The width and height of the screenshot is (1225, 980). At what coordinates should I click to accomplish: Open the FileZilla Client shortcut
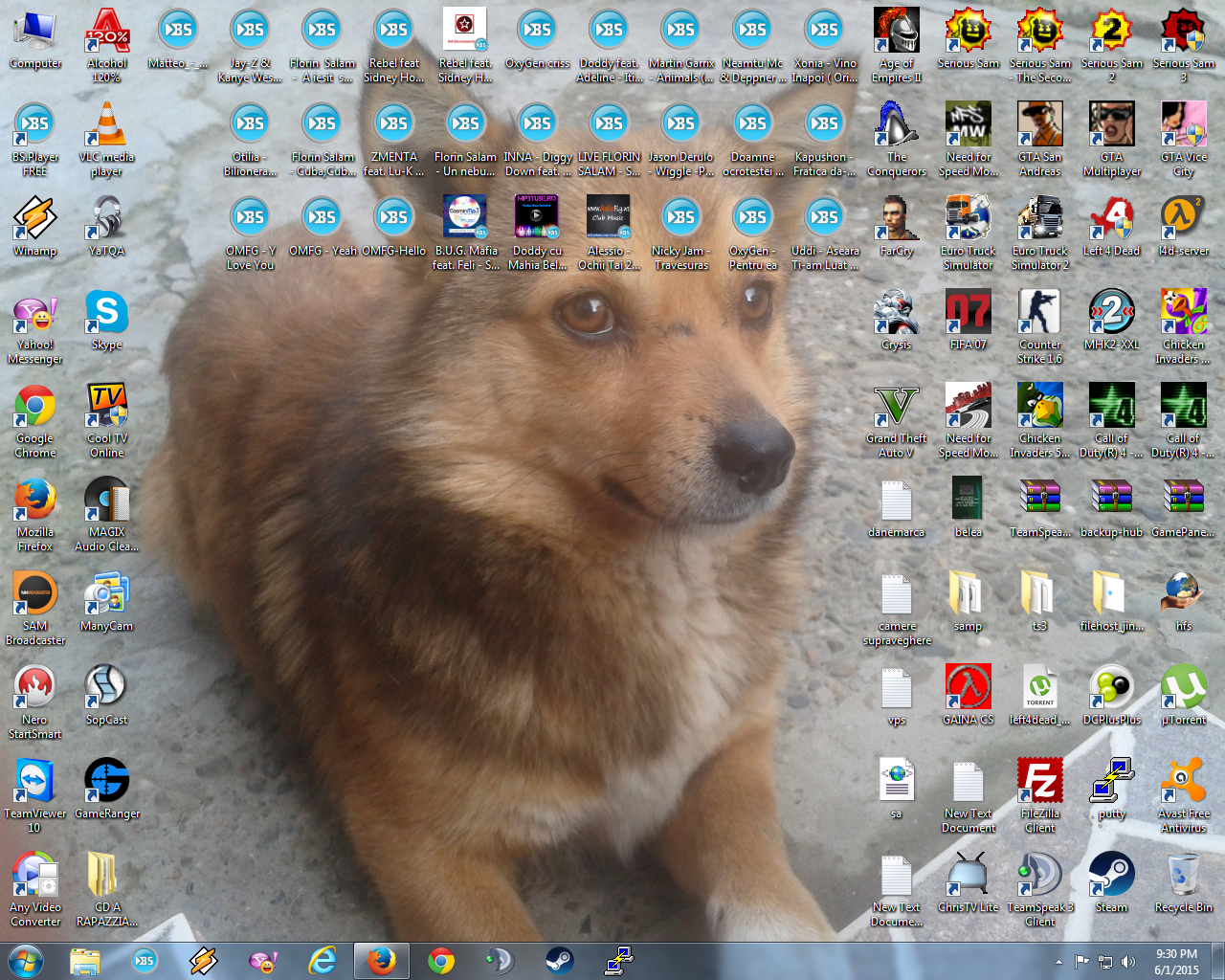pyautogui.click(x=1039, y=783)
